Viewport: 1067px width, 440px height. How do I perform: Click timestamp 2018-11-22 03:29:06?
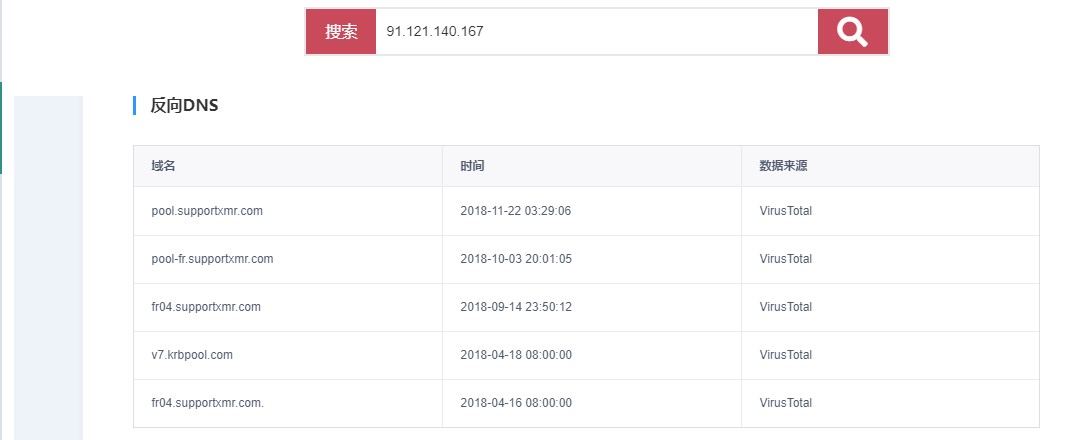[x=516, y=211]
